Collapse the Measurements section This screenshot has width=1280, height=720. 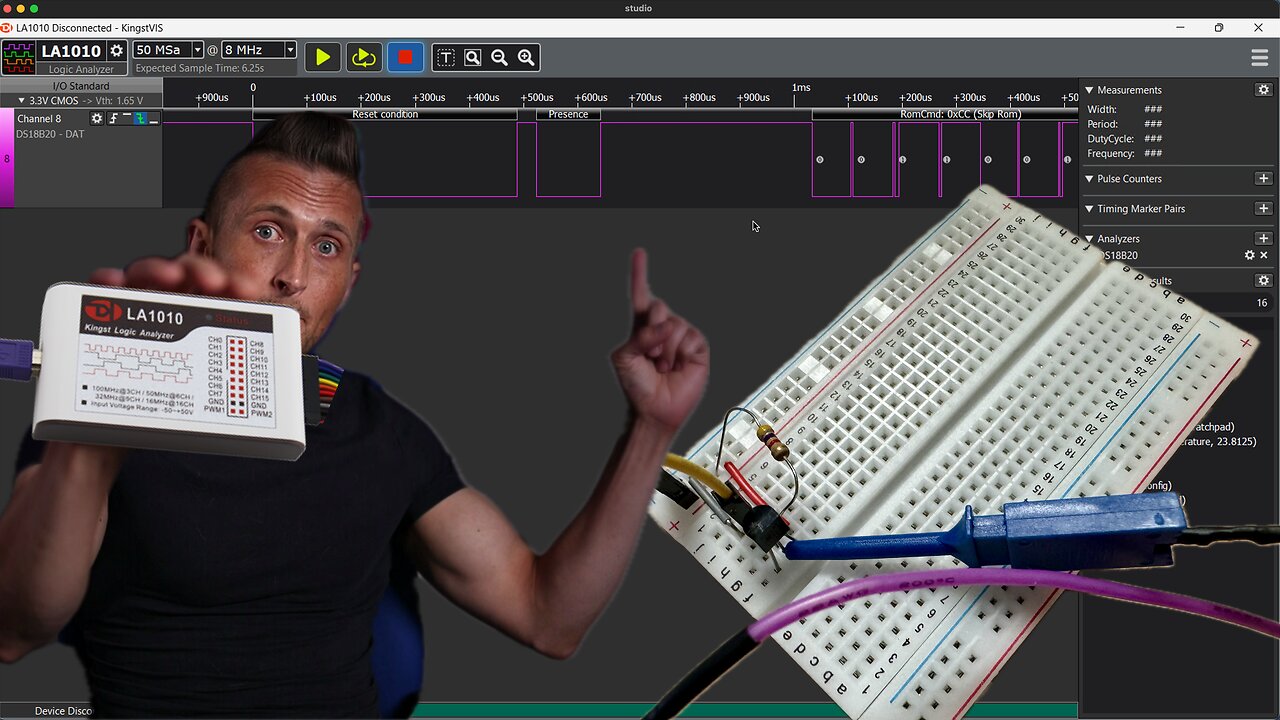1089,90
